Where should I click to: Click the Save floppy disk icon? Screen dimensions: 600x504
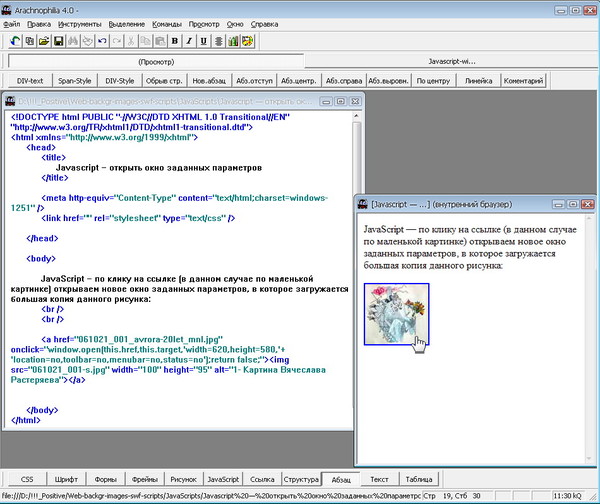59,41
